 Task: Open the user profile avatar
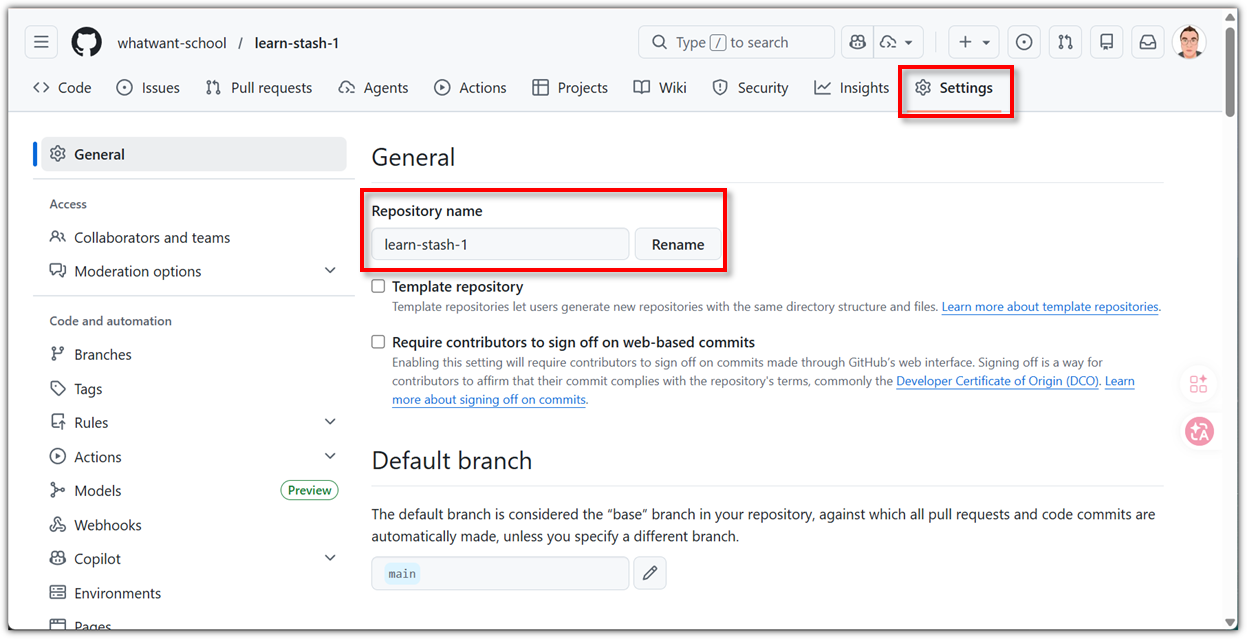[1189, 42]
